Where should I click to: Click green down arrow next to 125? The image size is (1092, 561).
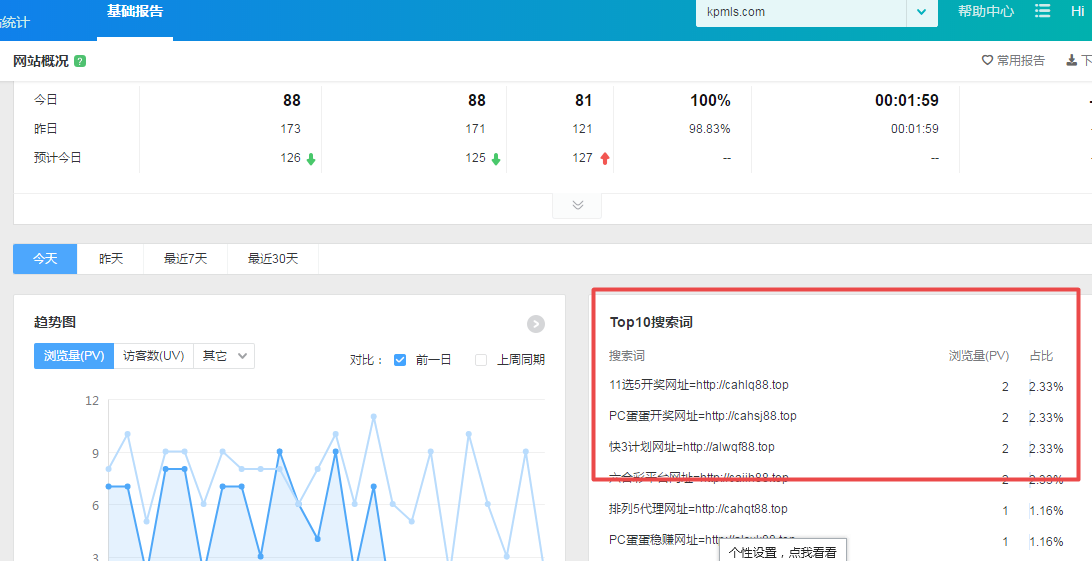[496, 159]
